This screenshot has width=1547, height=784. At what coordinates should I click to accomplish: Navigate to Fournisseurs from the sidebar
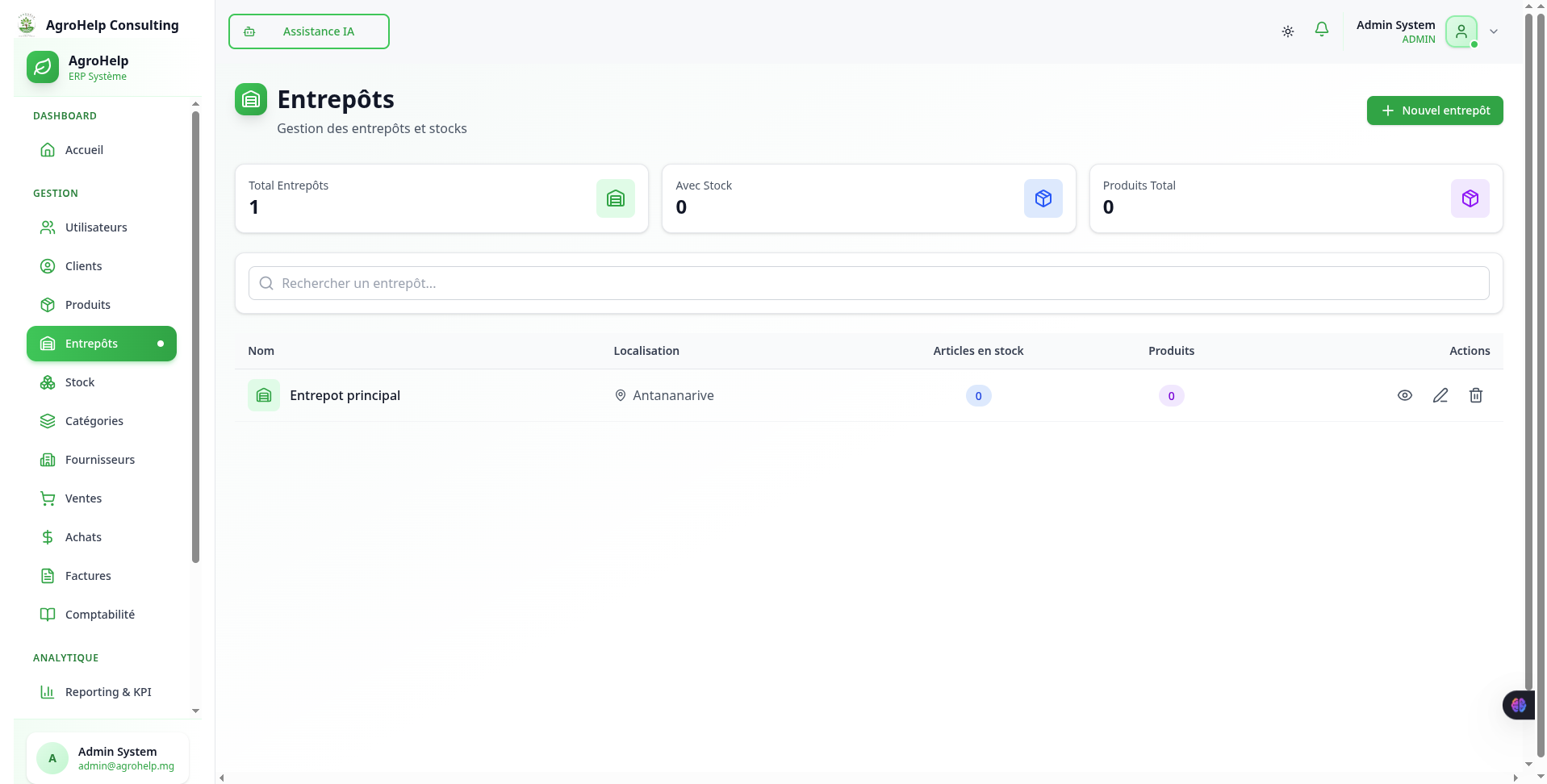(100, 460)
